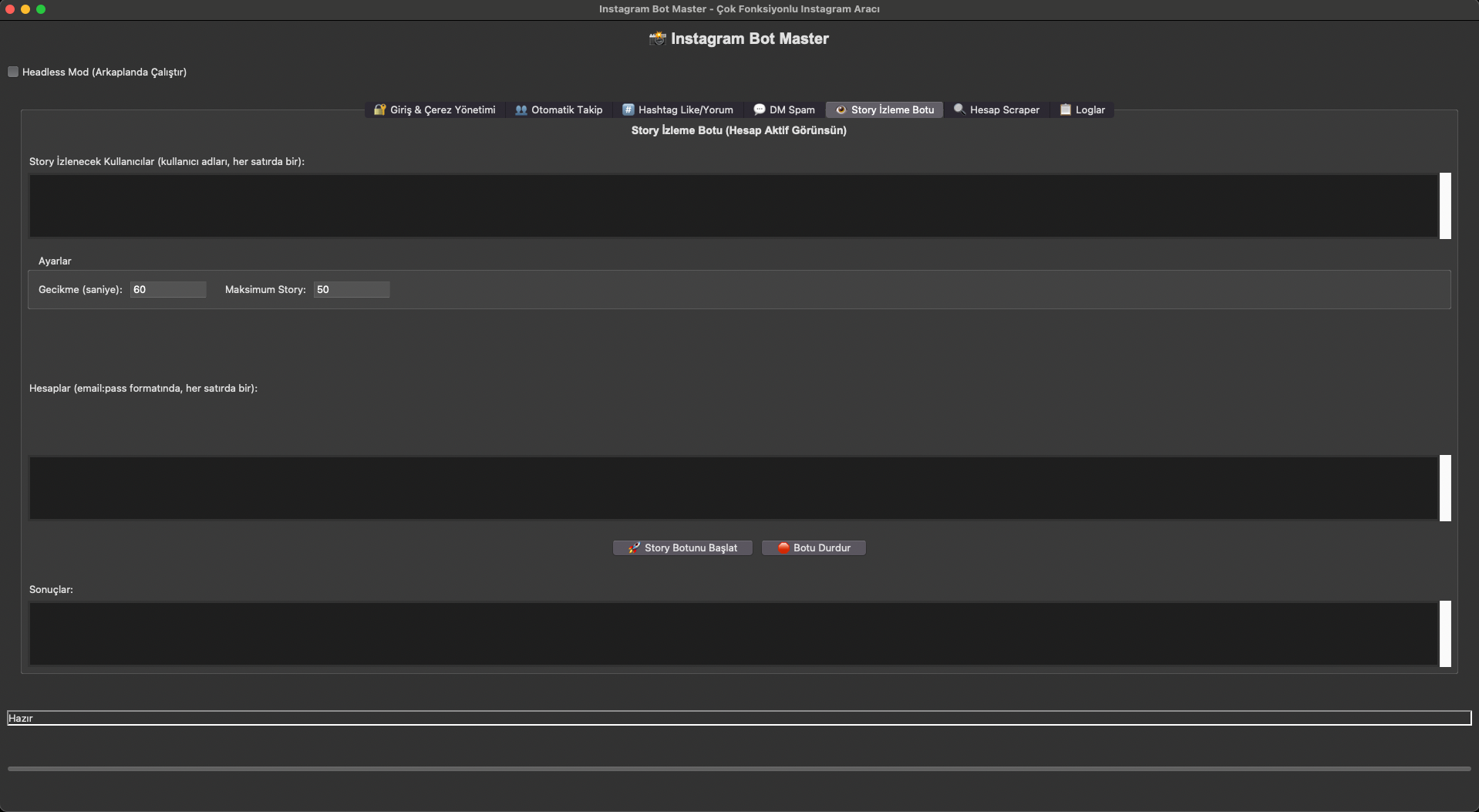Focus the Gecikme (saniye) input field
The width and height of the screenshot is (1479, 812).
point(168,289)
